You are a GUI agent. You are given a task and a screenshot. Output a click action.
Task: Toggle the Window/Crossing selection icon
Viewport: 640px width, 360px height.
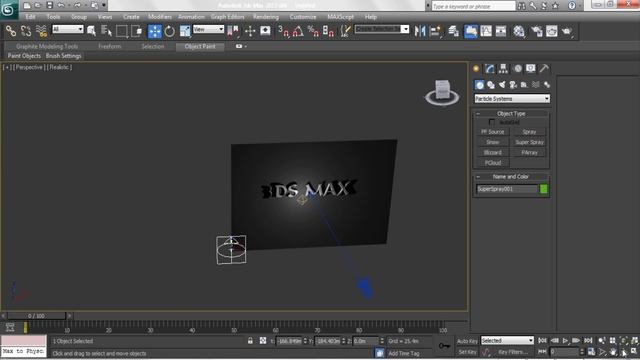pos(137,31)
